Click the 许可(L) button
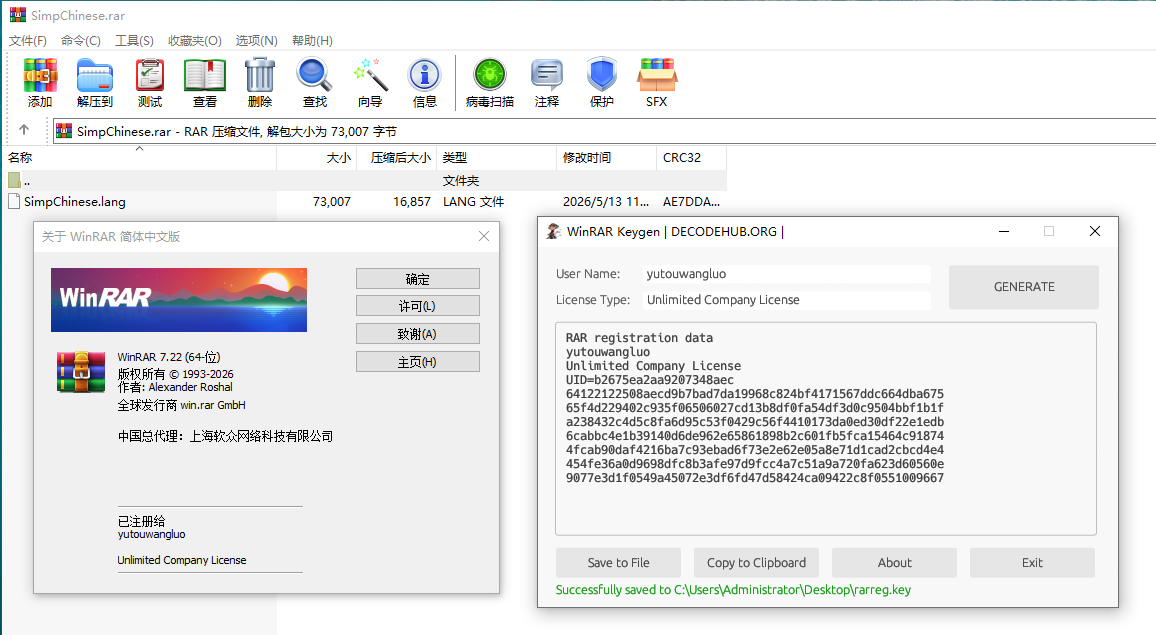 417,306
